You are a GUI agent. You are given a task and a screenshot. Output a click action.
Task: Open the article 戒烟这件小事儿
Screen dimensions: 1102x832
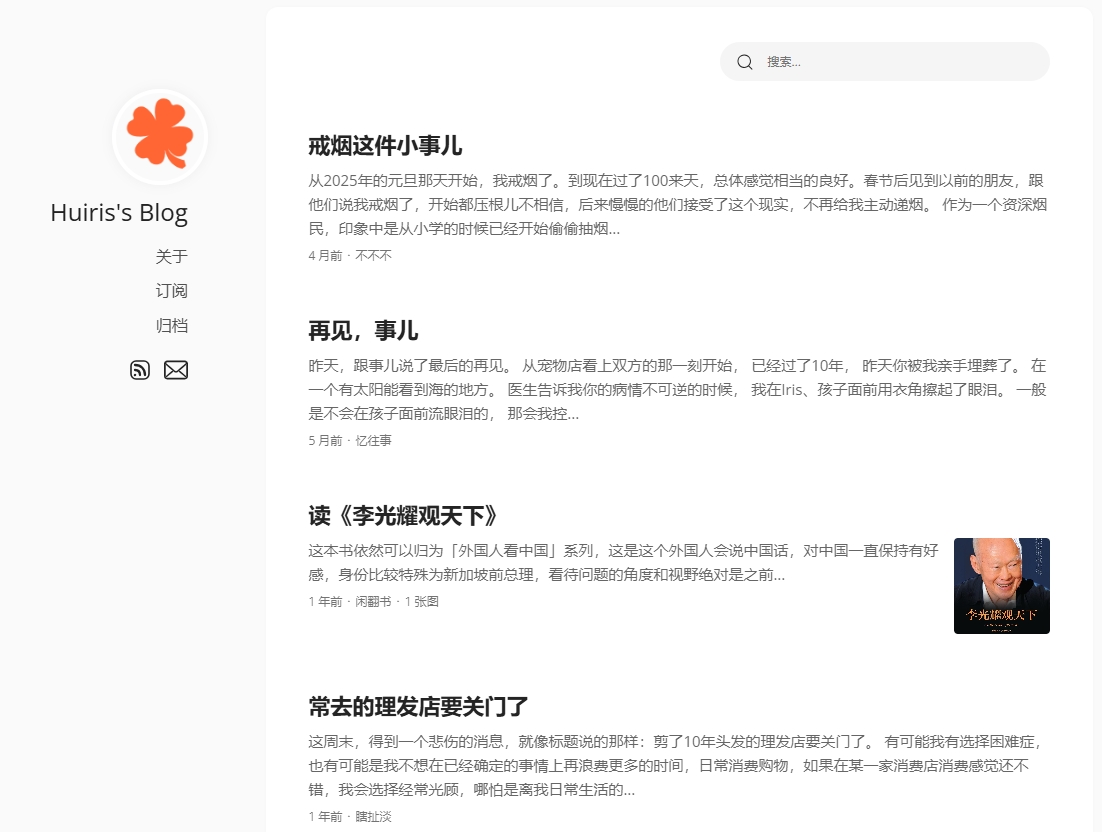384,146
